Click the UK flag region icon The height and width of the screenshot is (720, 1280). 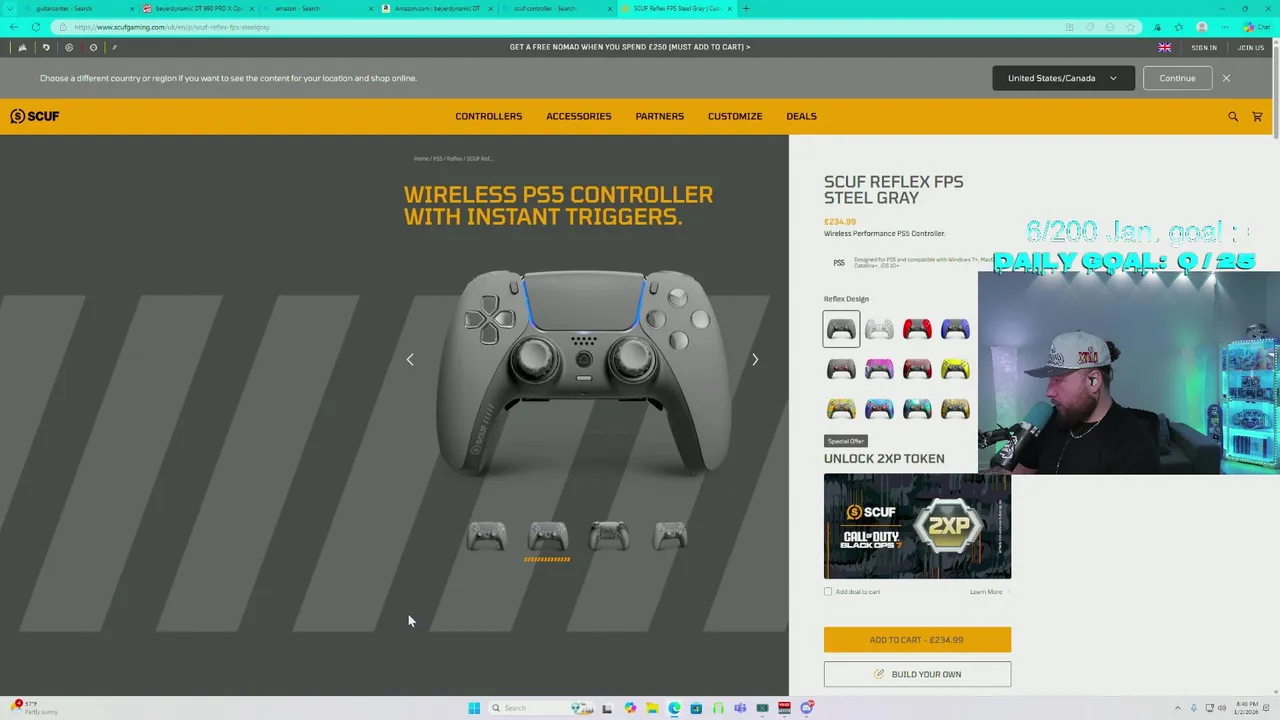click(1165, 47)
